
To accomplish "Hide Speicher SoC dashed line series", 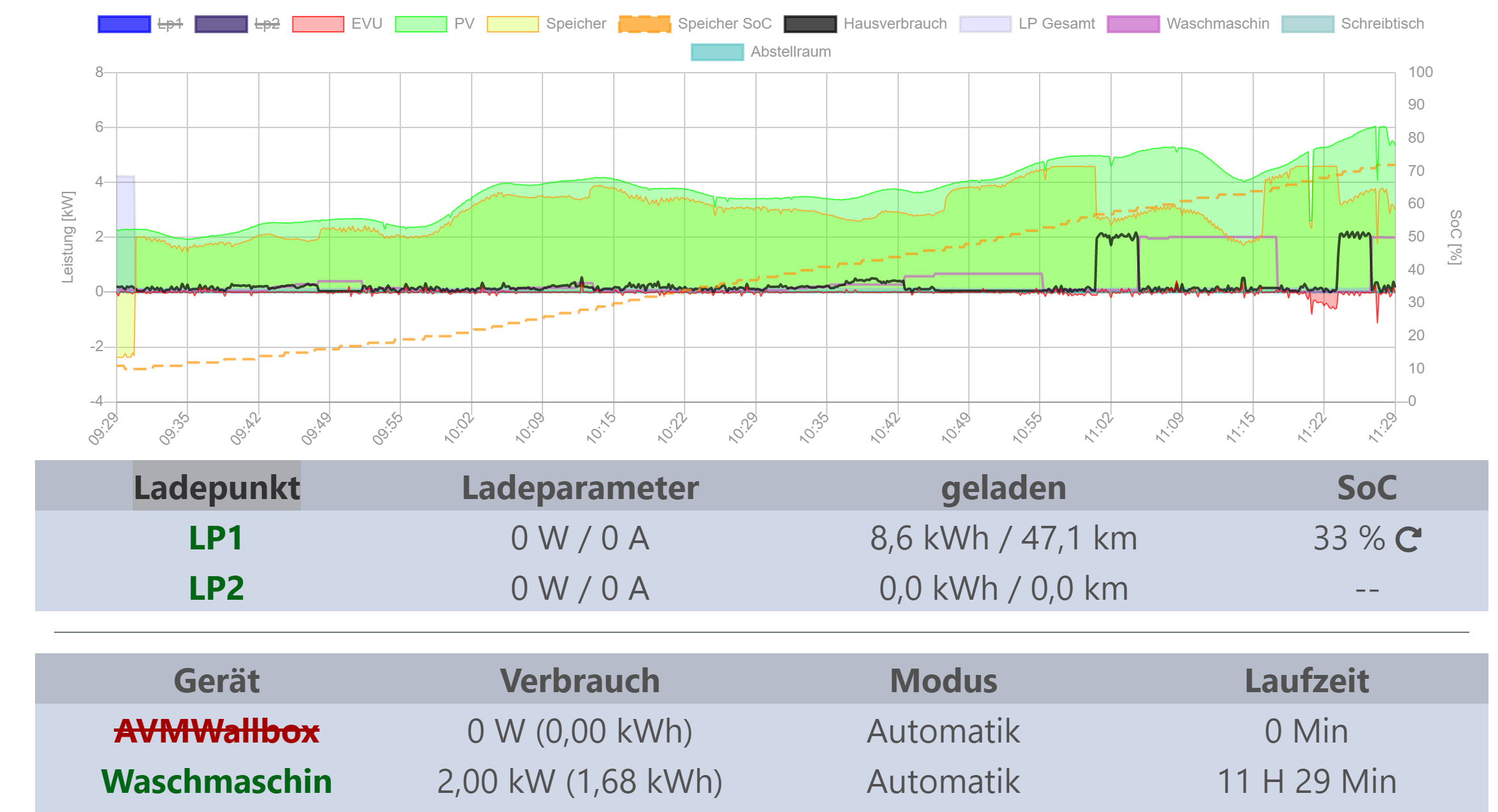I will 644,24.
